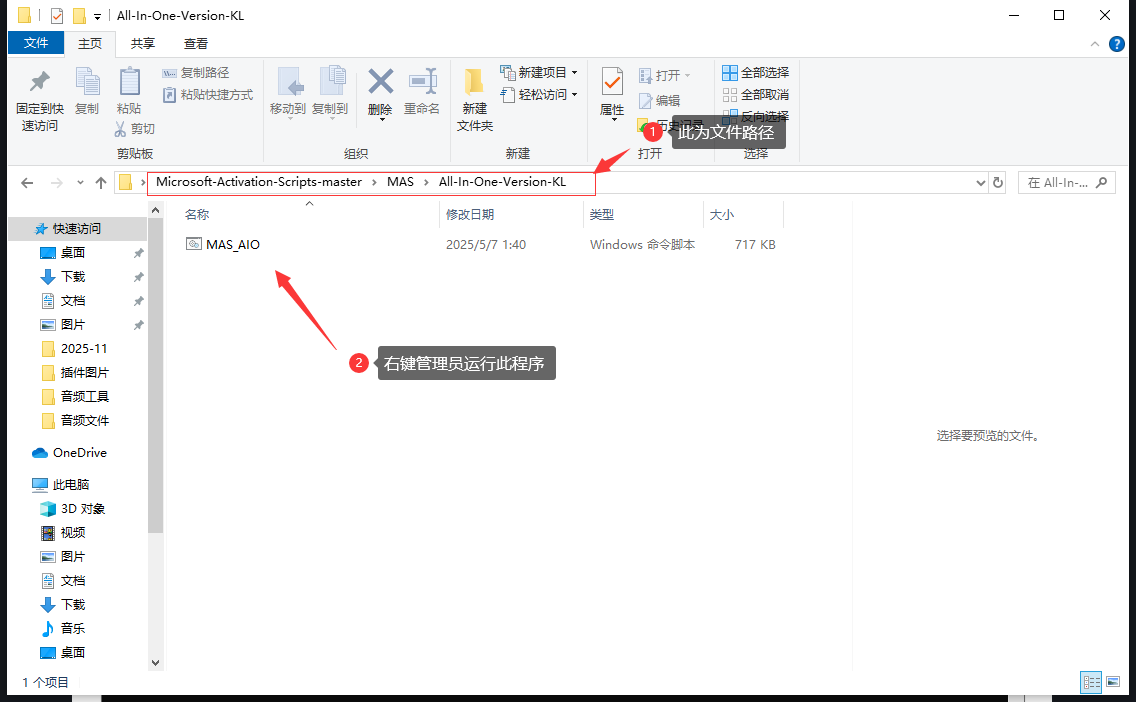Switch to details view toggle at bottom right
The width and height of the screenshot is (1136, 702).
[1091, 682]
